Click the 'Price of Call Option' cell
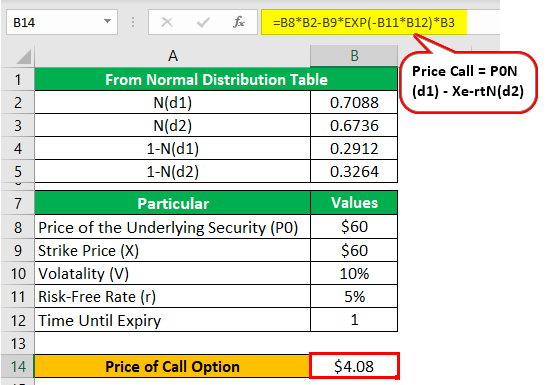Image resolution: width=549 pixels, height=385 pixels. pos(172,366)
